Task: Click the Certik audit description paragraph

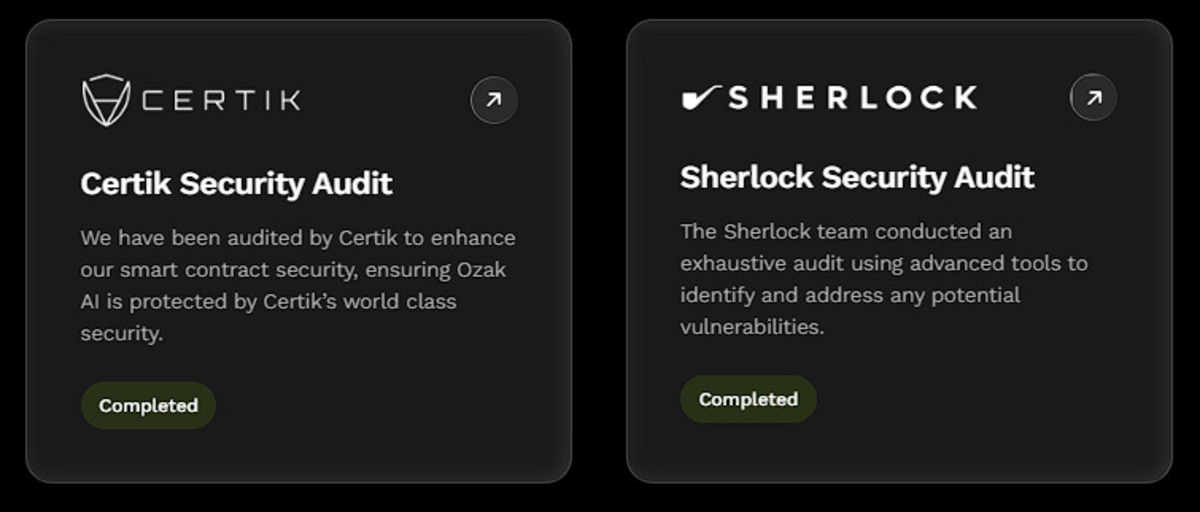Action: tap(297, 285)
